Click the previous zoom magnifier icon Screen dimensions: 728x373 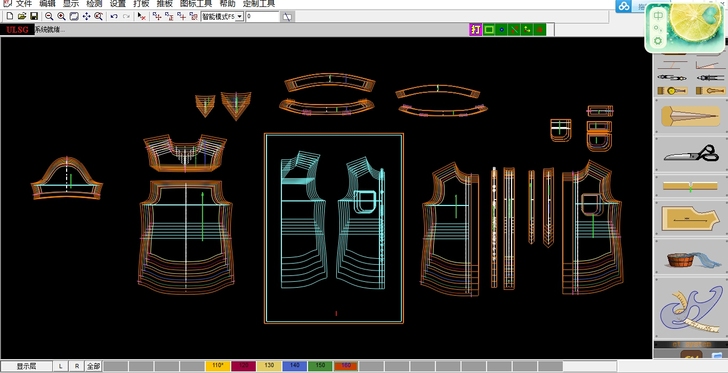(98, 16)
